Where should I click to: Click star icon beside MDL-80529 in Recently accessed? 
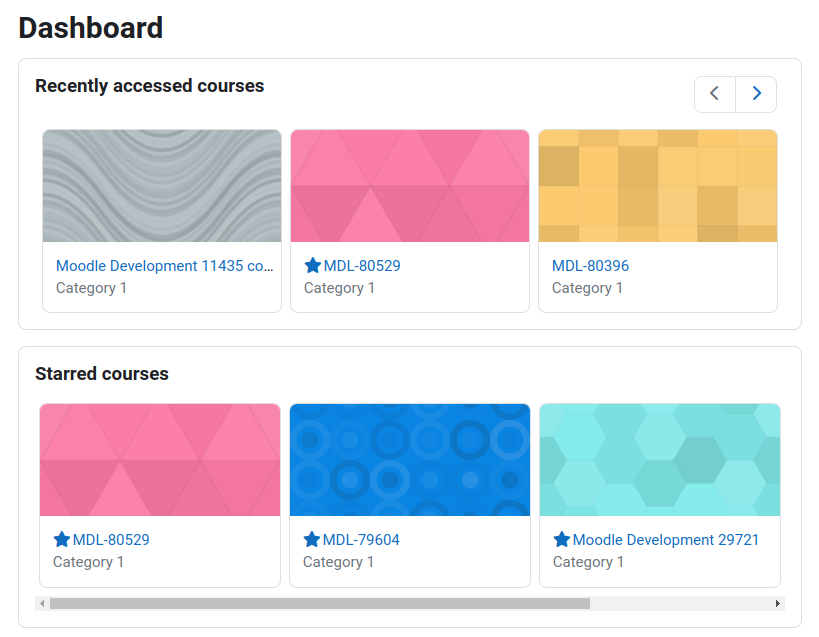click(312, 265)
